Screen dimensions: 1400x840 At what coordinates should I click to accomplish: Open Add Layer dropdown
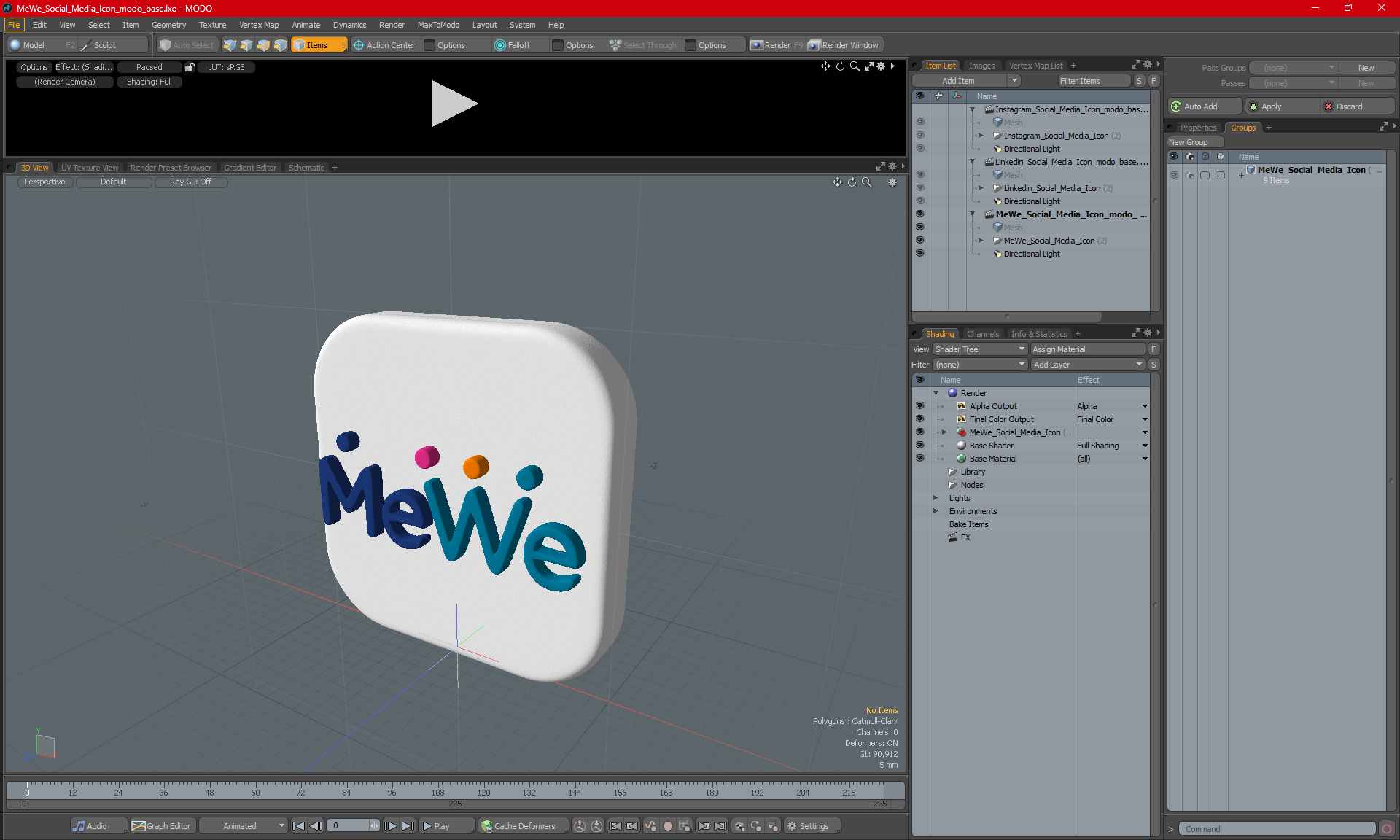1088,365
